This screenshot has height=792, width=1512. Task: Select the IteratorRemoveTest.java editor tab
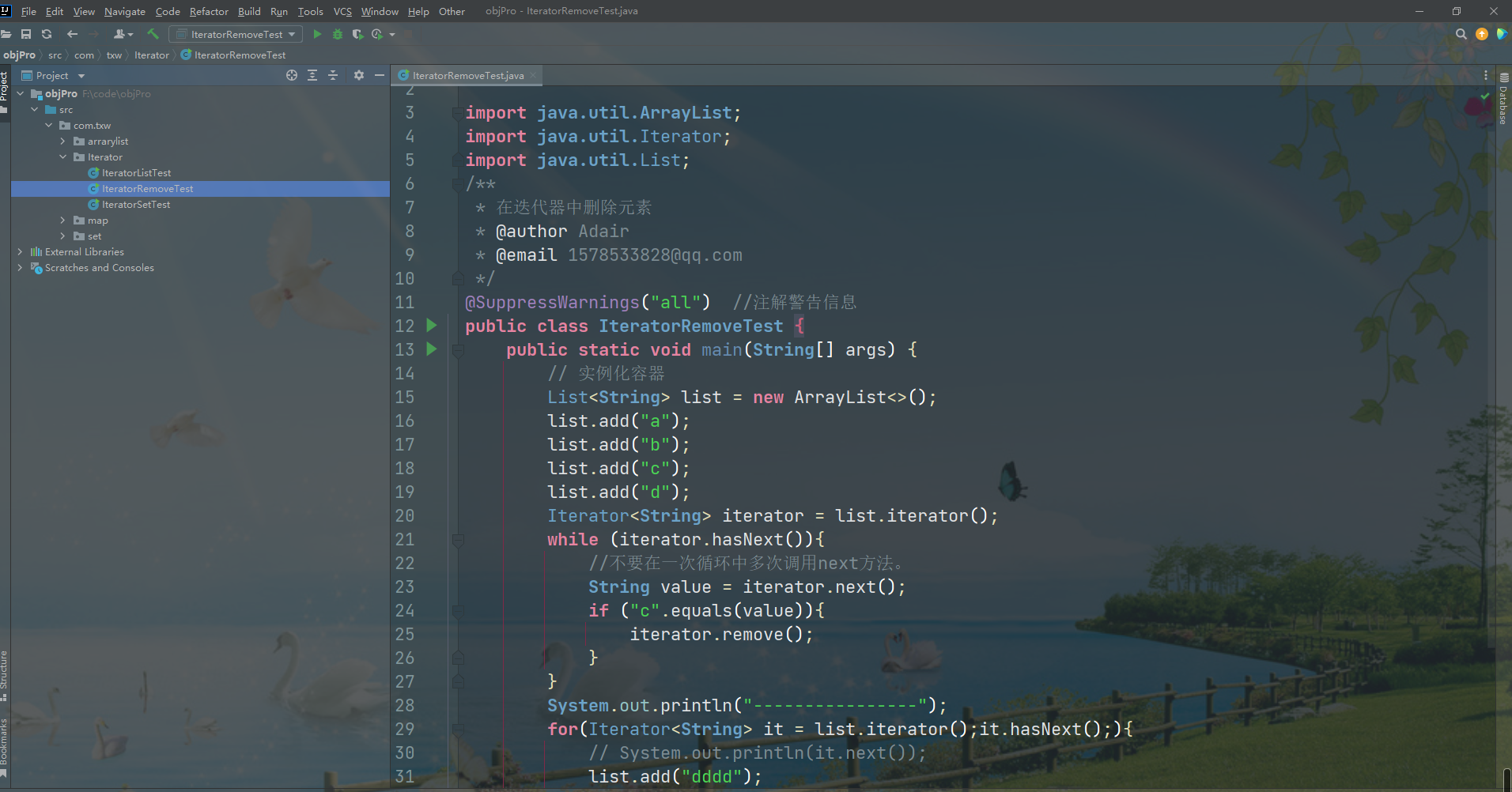[467, 75]
